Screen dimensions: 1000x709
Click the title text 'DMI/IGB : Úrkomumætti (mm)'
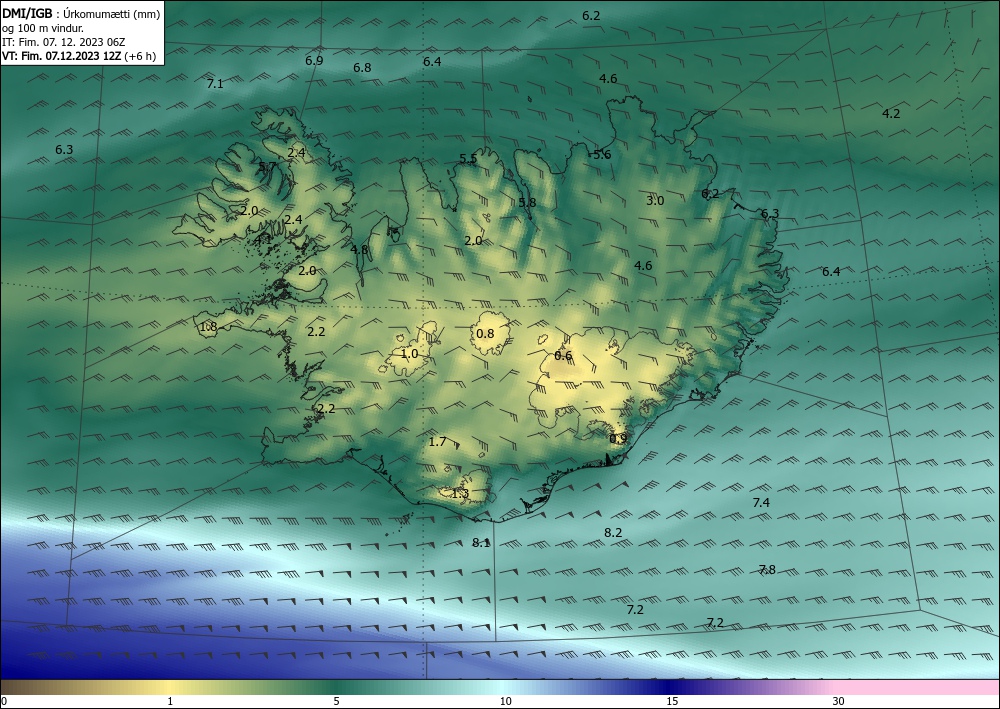coord(81,13)
